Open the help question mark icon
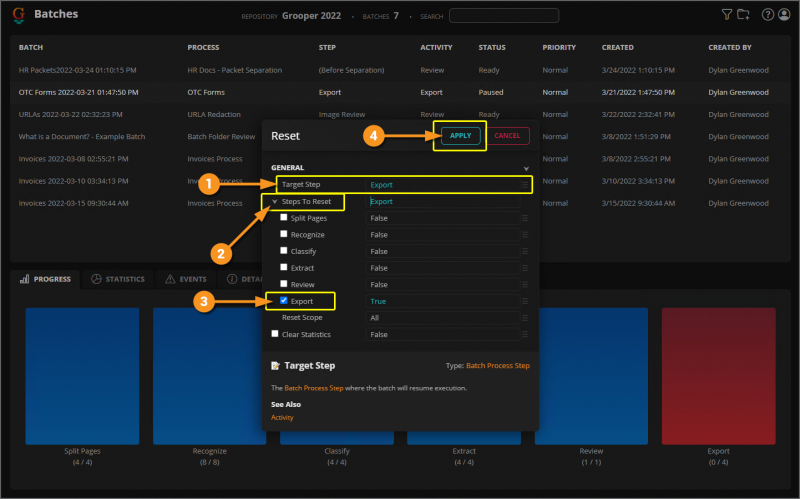 click(x=768, y=14)
